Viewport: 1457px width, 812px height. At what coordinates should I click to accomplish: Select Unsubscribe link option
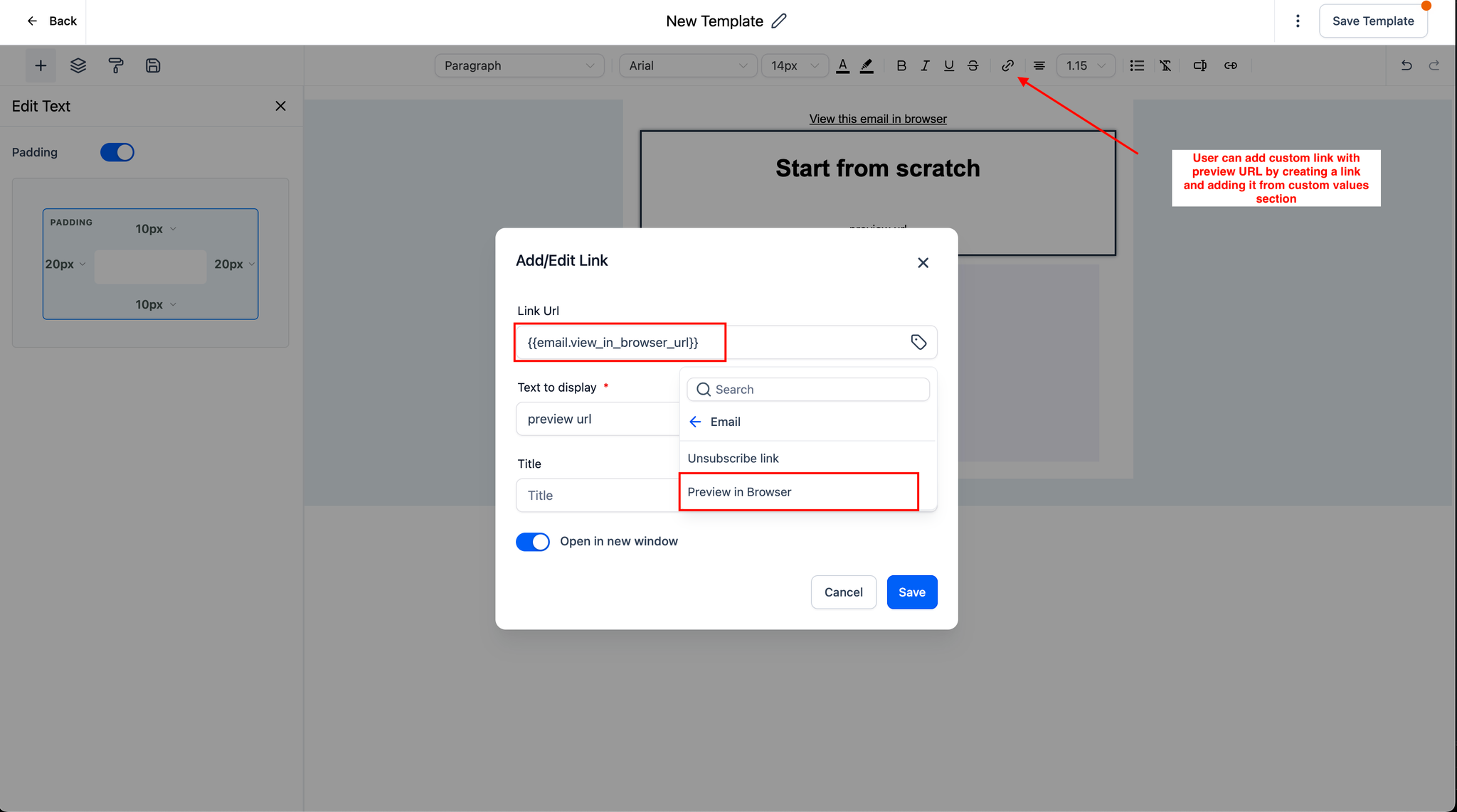coord(733,457)
